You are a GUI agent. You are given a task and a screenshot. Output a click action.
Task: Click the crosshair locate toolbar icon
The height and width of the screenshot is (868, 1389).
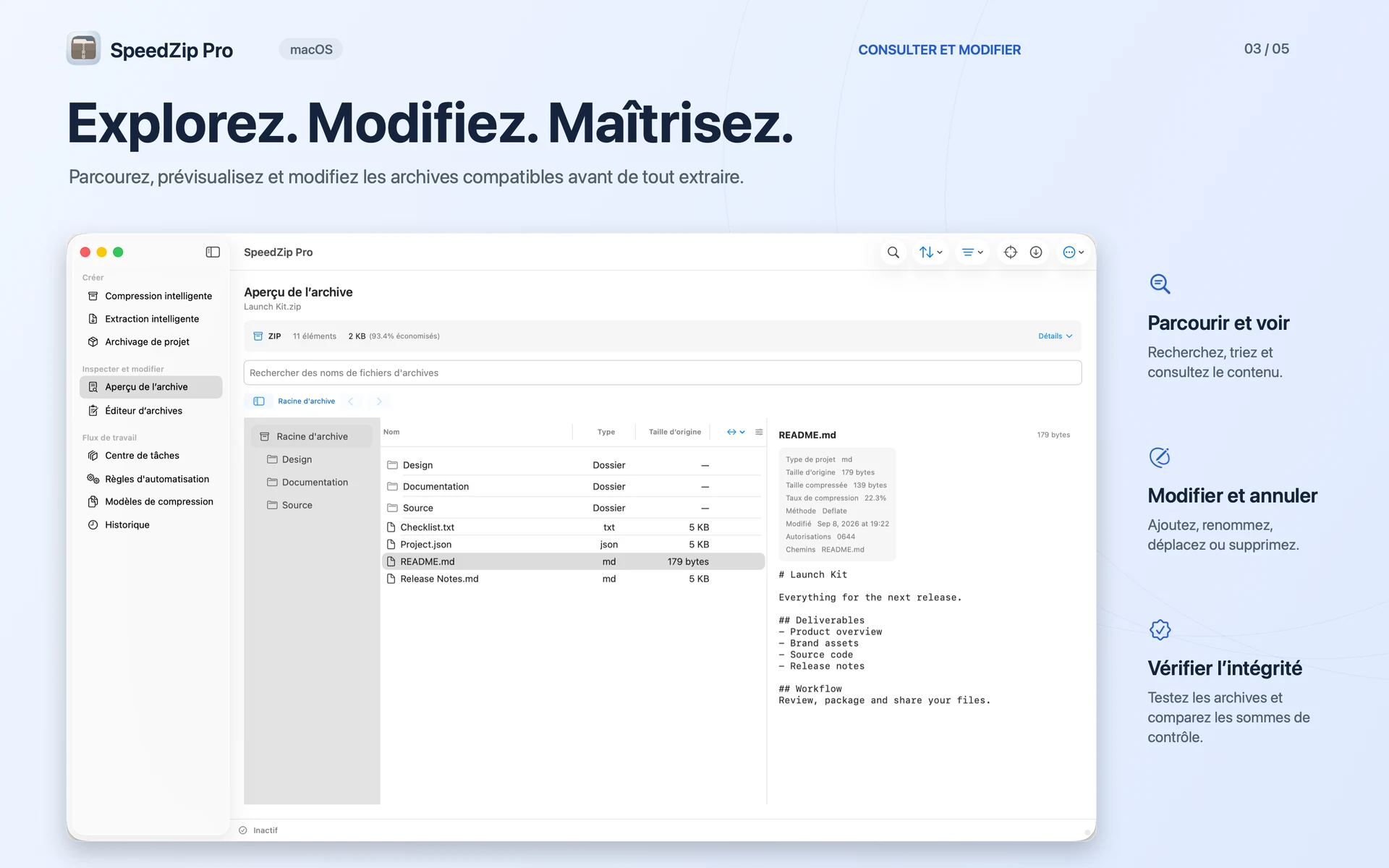tap(1011, 252)
